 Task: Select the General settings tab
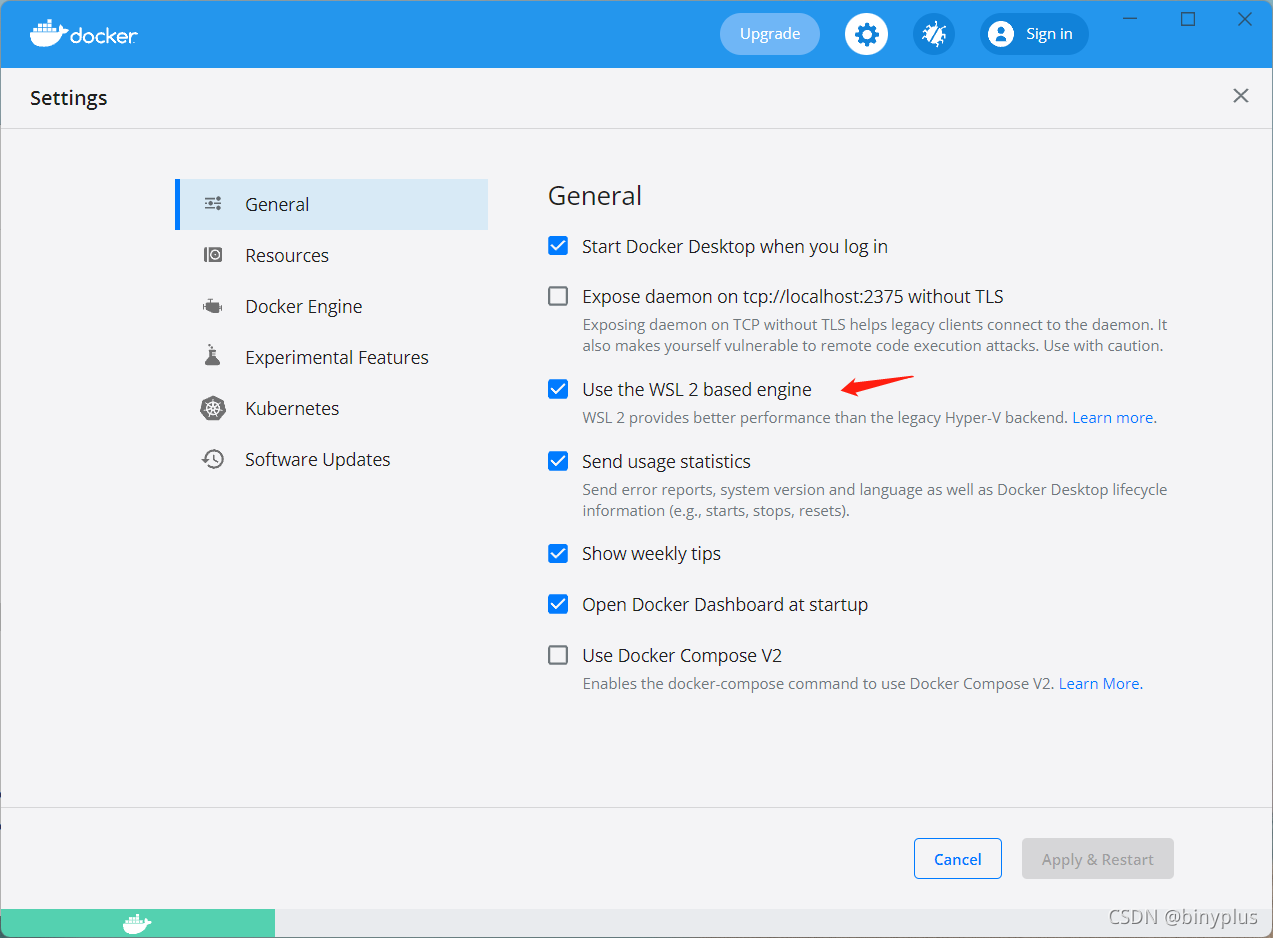331,204
